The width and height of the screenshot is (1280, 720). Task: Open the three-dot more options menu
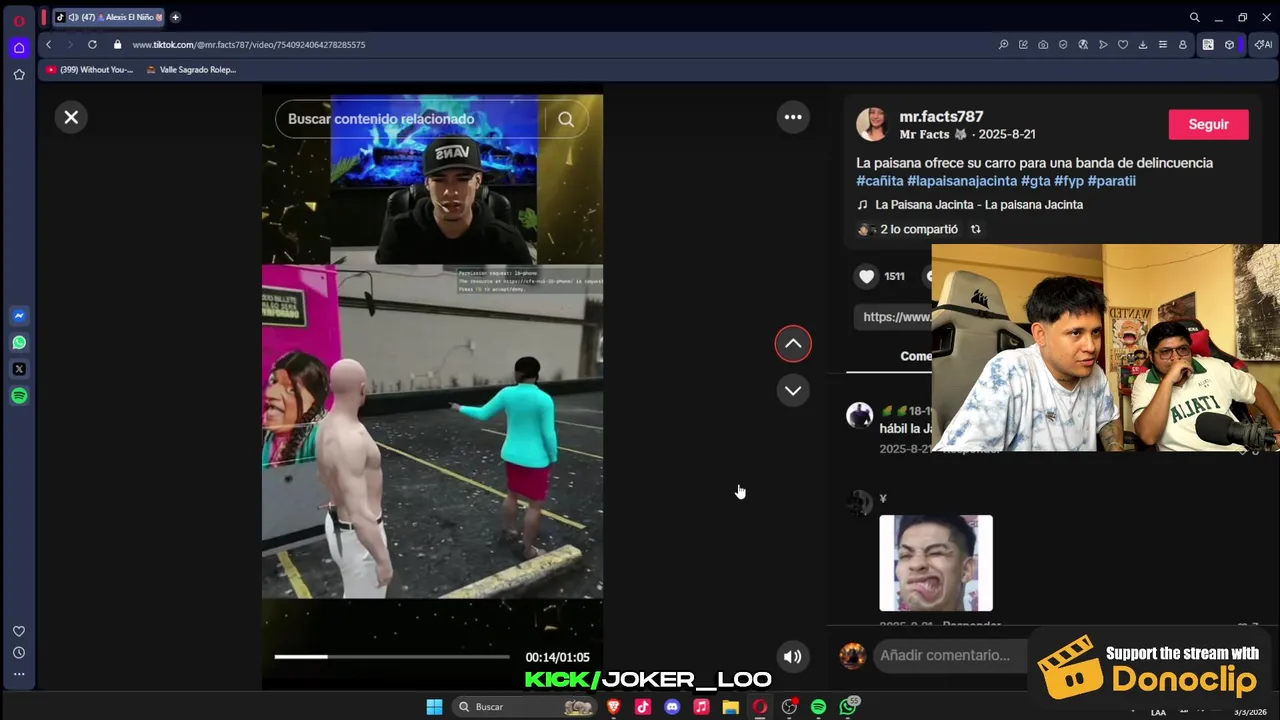pos(793,117)
